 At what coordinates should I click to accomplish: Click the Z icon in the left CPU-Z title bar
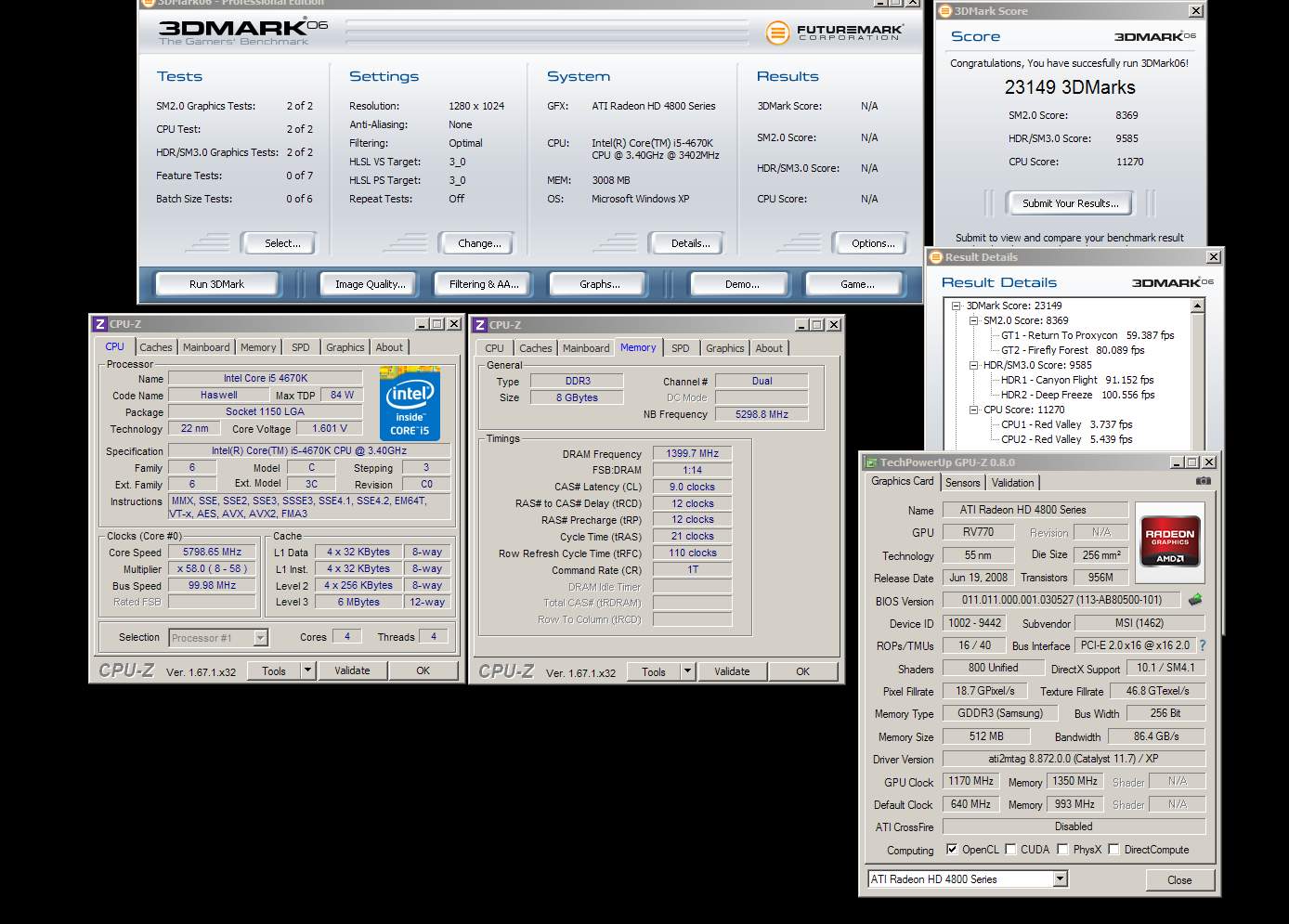coord(100,324)
